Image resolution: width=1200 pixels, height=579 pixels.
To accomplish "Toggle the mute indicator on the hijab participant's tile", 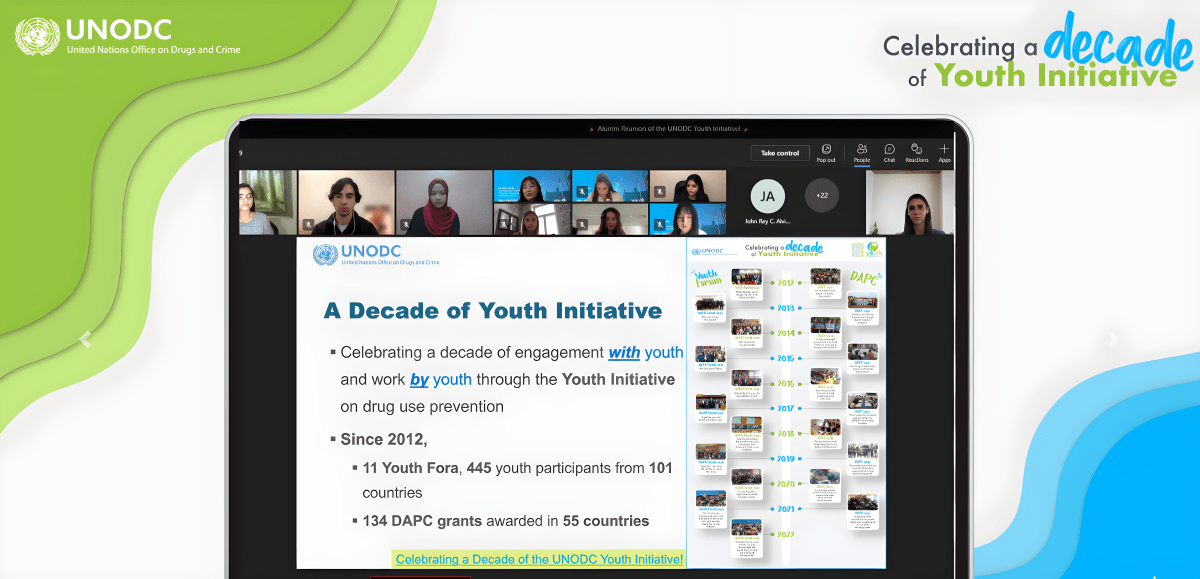I will coord(405,223).
